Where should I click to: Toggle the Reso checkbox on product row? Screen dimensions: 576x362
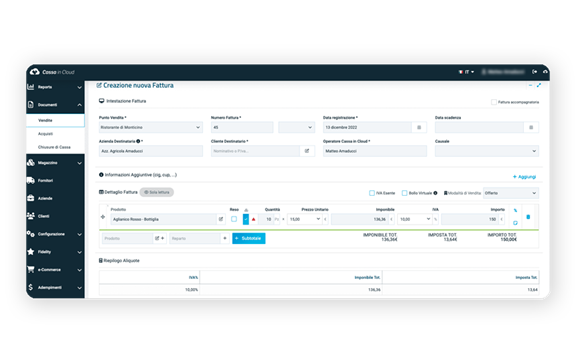pos(234,219)
